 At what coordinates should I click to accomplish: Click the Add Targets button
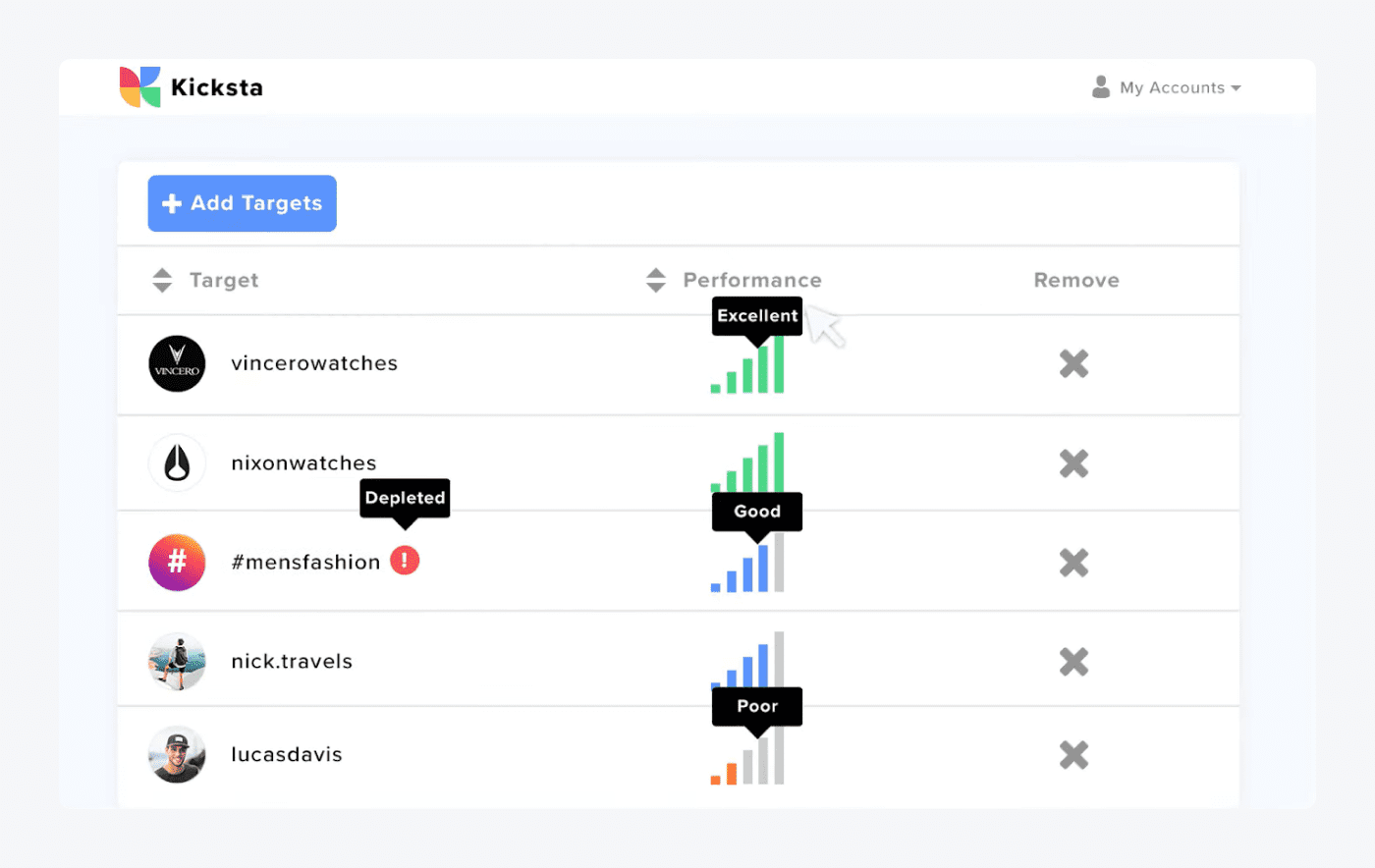click(243, 203)
